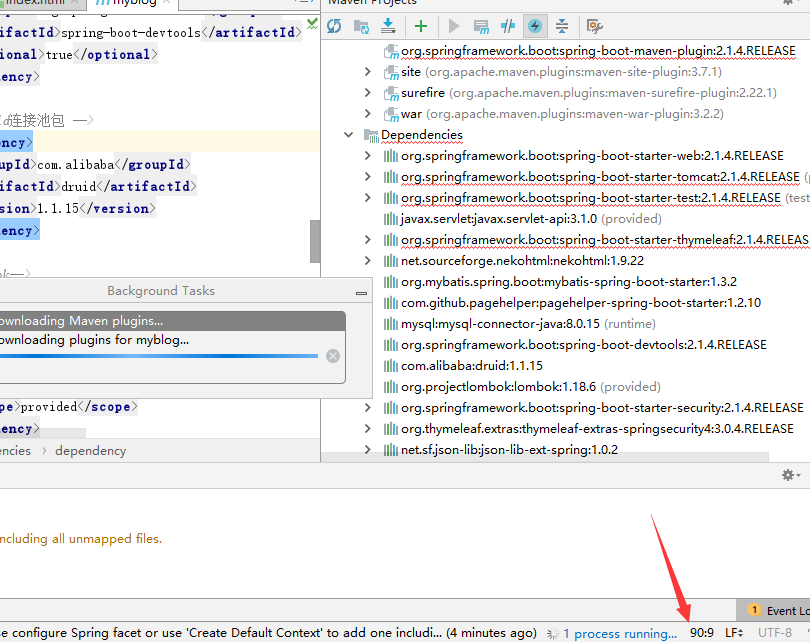Place cursor in druid artifactId line
Screen dimensions: 810x642
(x=98, y=186)
